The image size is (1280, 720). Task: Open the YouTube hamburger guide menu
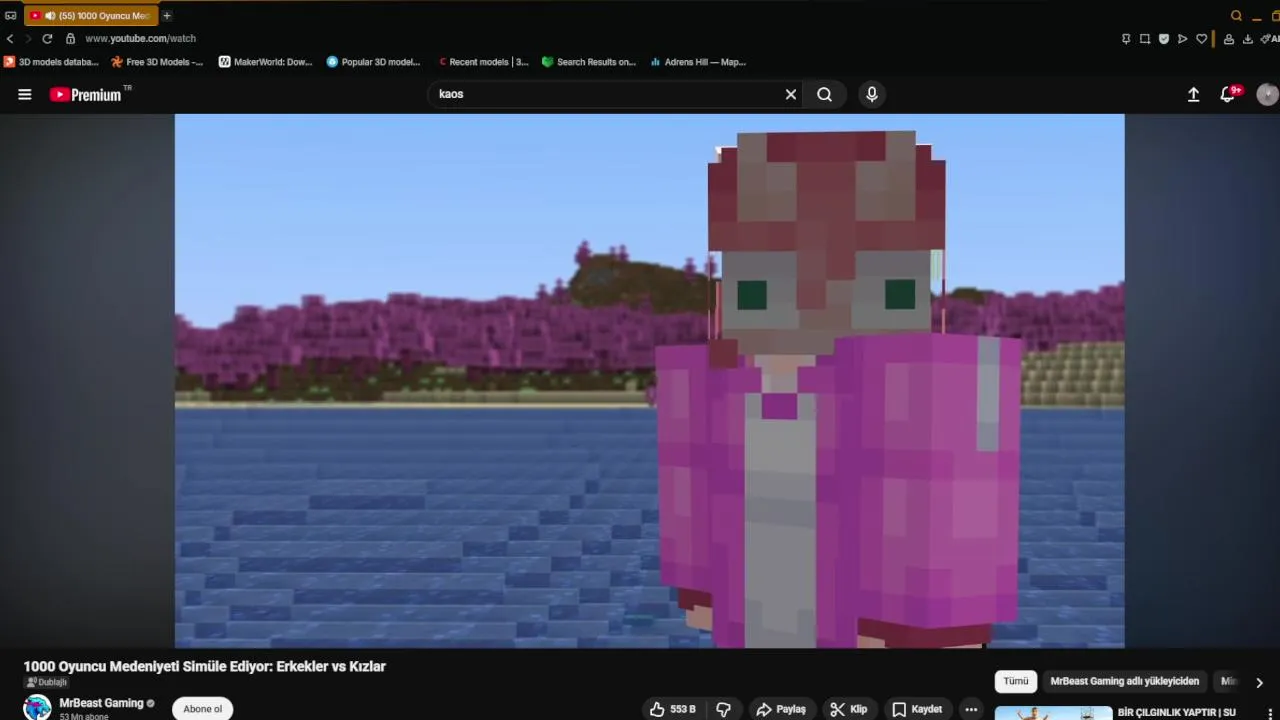[25, 94]
